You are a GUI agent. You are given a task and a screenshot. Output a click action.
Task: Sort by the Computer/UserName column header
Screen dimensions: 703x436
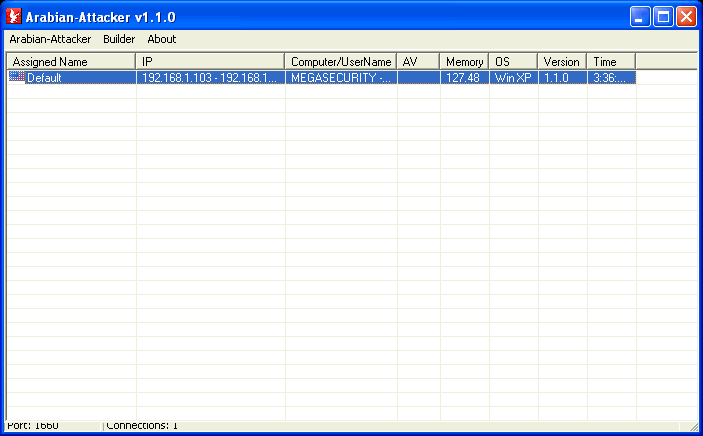coord(341,62)
